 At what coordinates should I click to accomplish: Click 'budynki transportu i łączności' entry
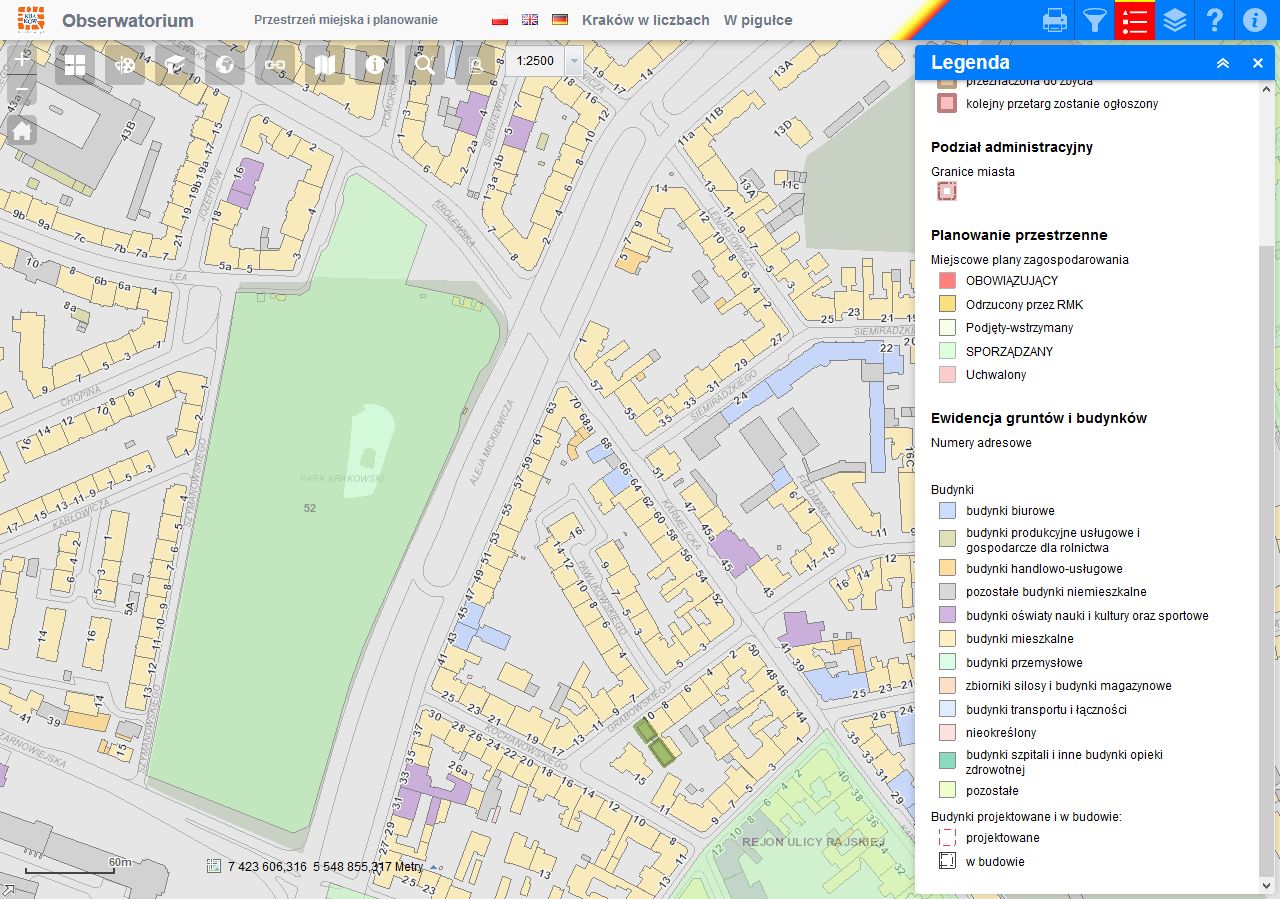(1046, 710)
